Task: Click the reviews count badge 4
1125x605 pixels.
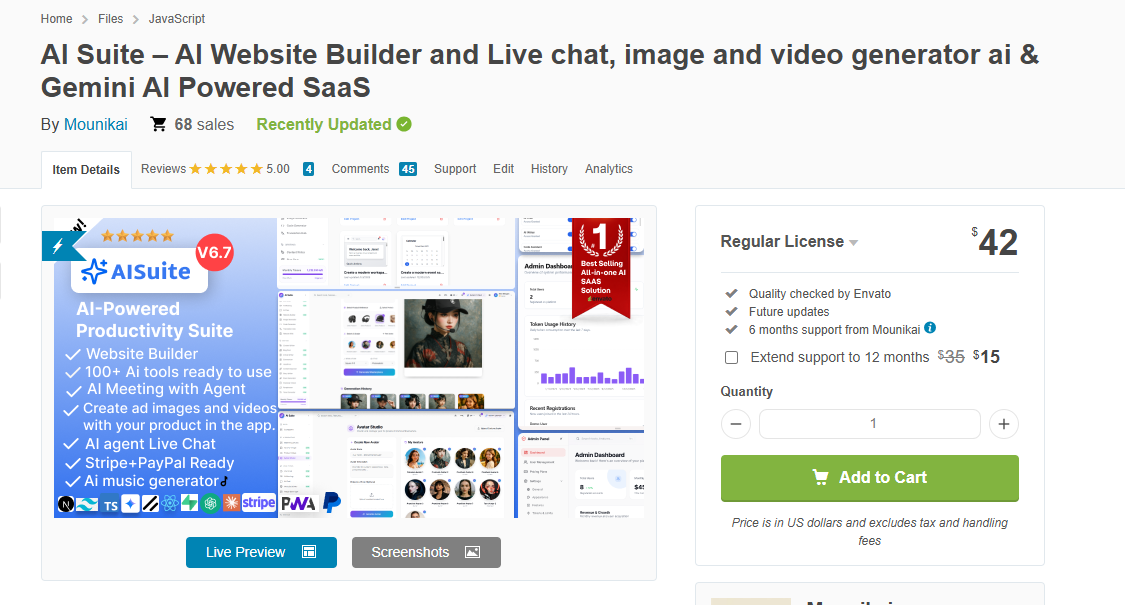Action: (309, 169)
